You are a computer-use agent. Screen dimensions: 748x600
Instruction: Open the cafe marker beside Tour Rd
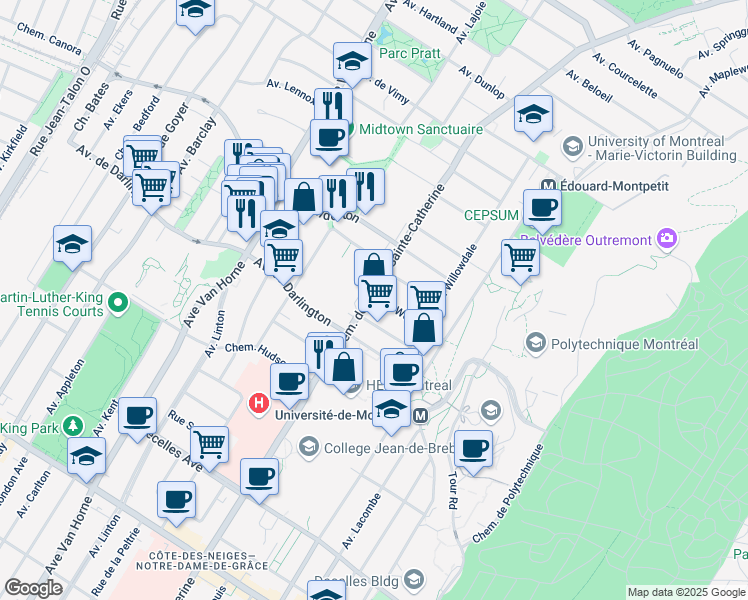473,450
